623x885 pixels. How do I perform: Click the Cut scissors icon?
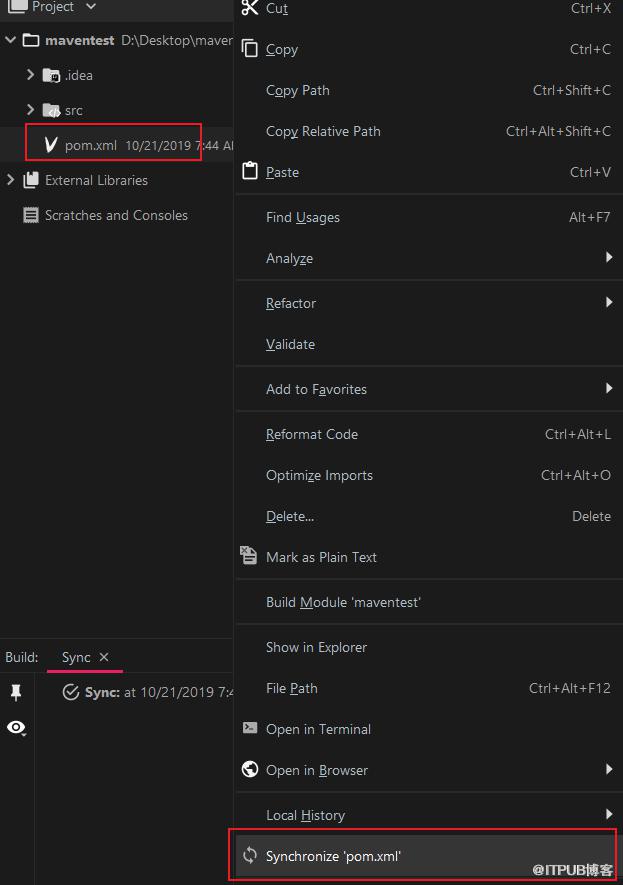pos(249,8)
